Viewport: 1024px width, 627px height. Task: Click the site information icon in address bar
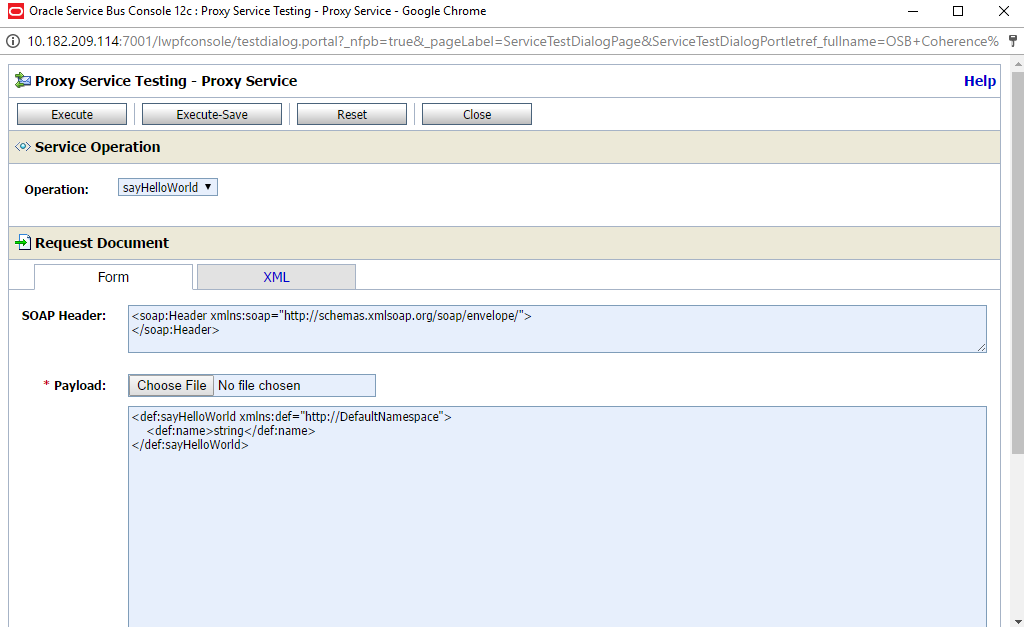(12, 41)
